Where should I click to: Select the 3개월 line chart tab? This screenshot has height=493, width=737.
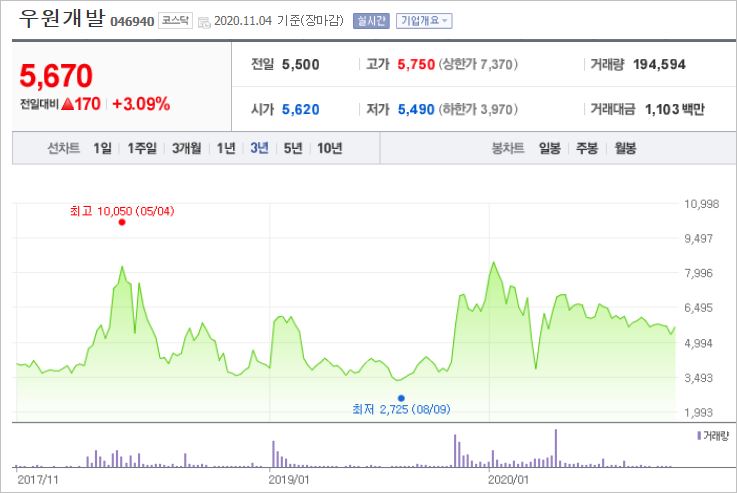186,149
